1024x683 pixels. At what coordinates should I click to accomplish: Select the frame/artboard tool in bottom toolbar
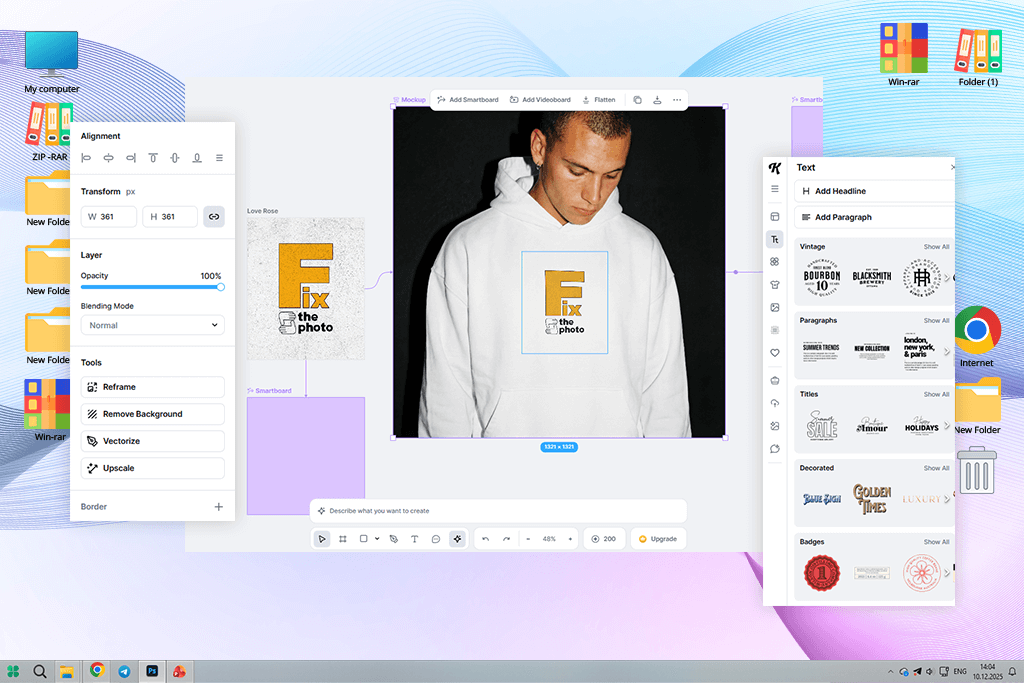(343, 539)
